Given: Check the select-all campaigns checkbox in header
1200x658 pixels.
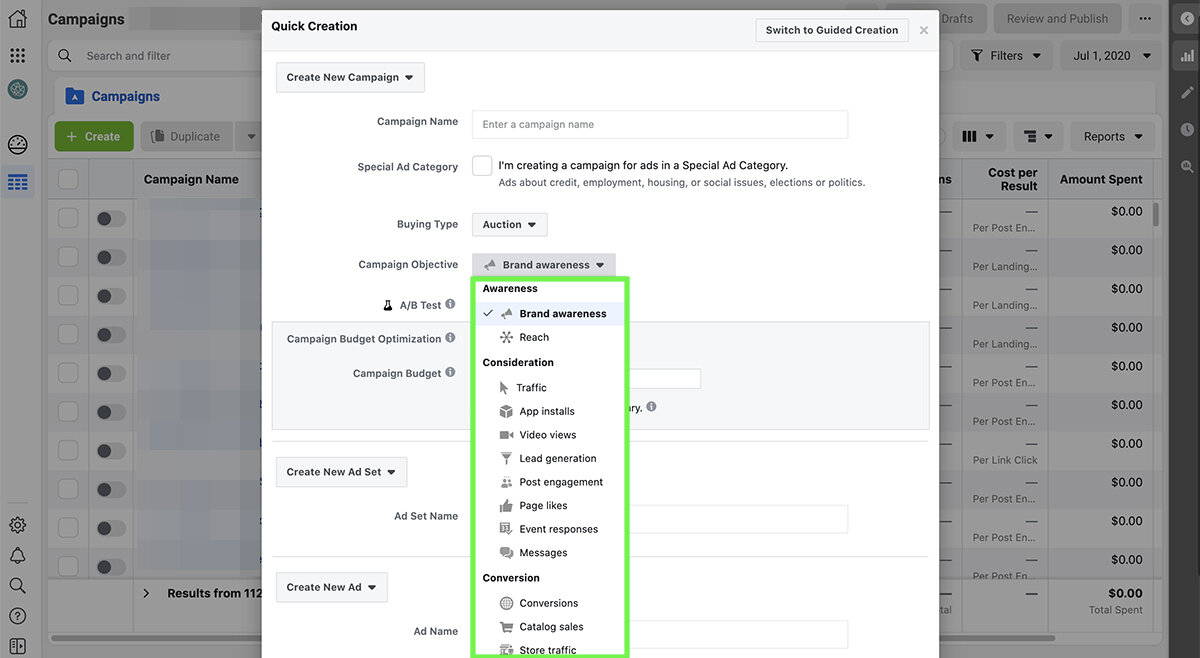Looking at the screenshot, I should 67,178.
